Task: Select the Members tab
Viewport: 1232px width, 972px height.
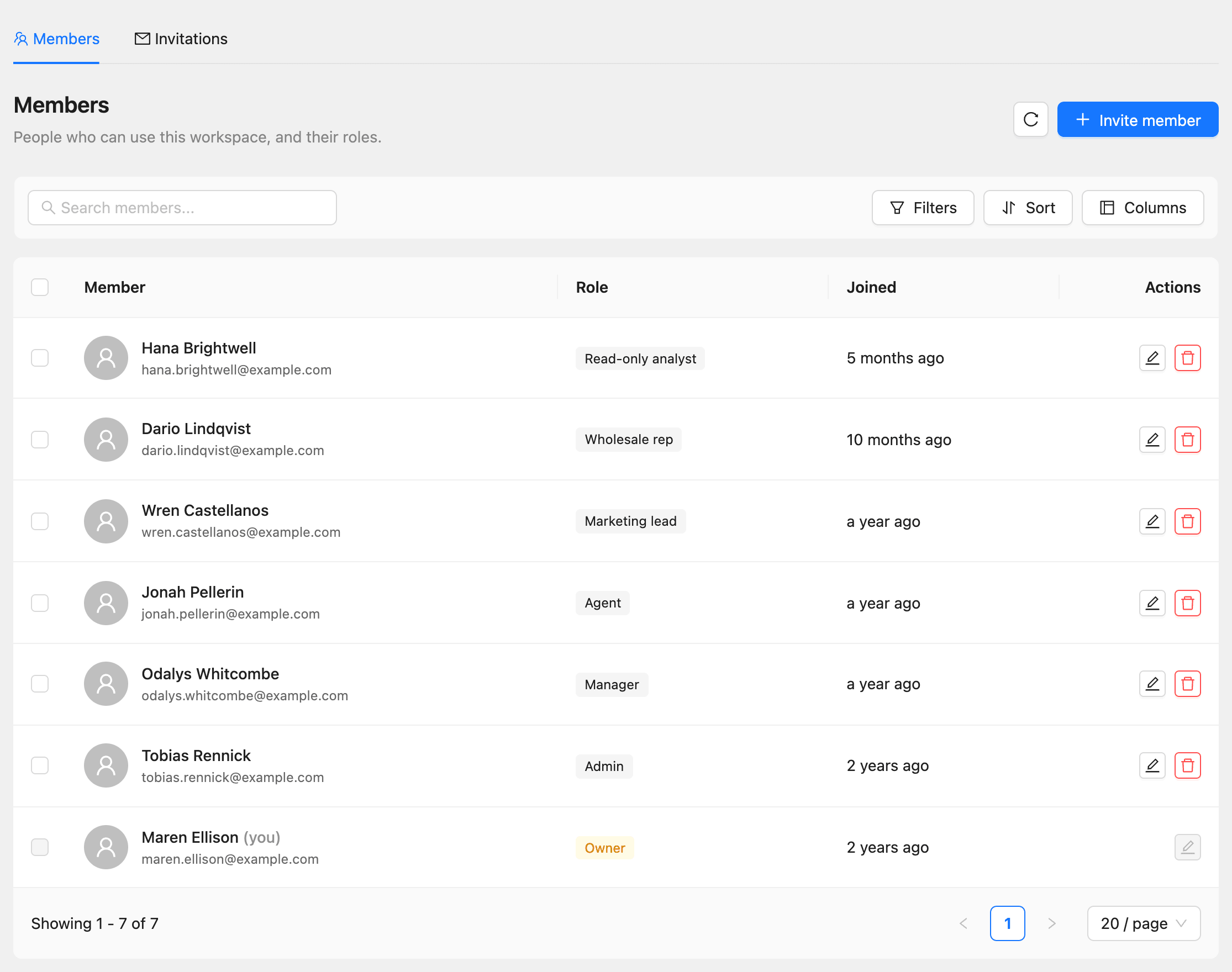Action: click(x=56, y=39)
